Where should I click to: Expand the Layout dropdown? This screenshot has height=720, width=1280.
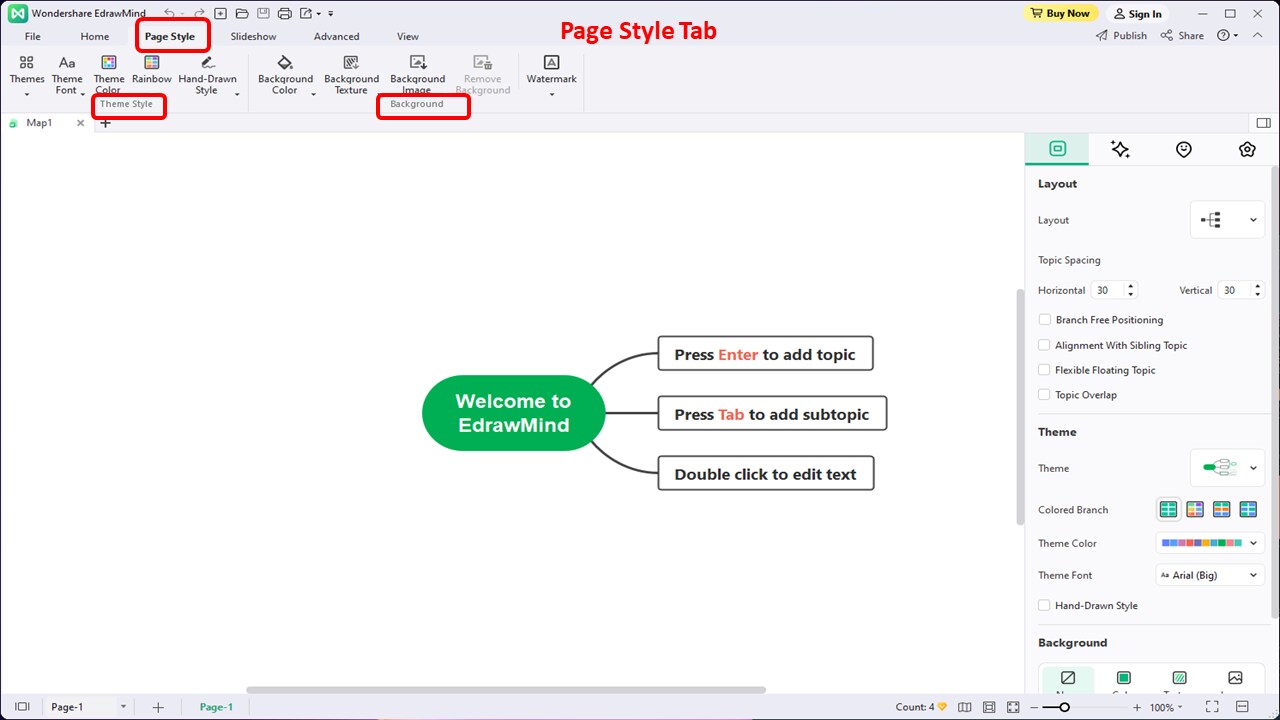click(x=1227, y=220)
